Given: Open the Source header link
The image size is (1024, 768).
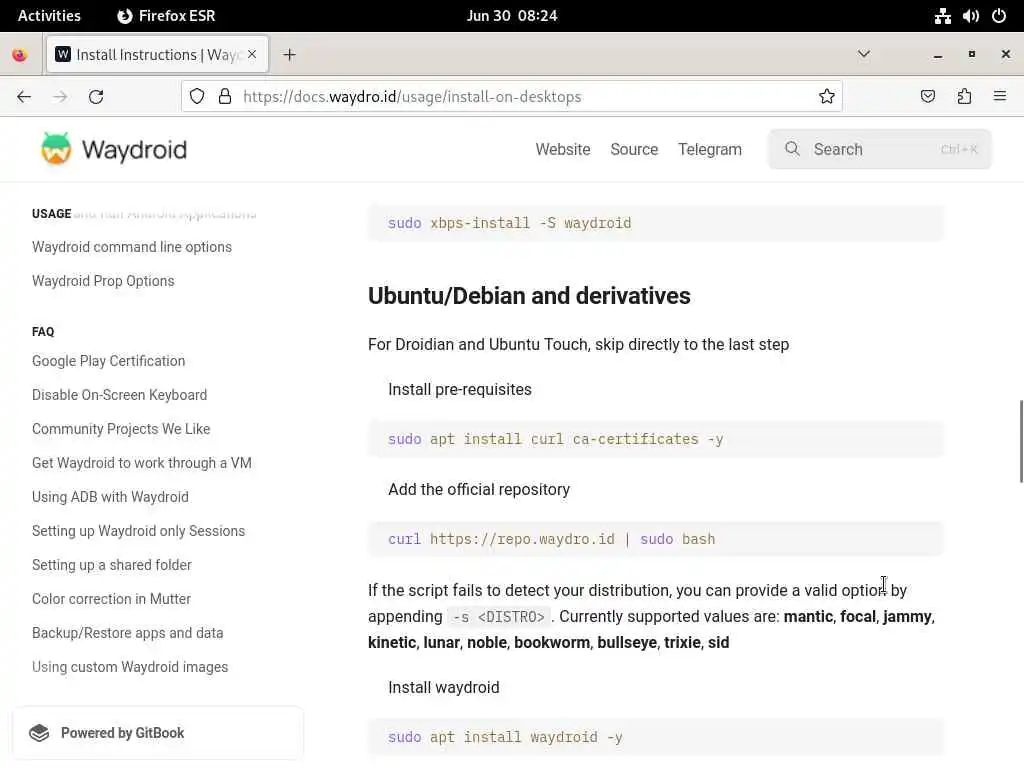Looking at the screenshot, I should (x=634, y=149).
